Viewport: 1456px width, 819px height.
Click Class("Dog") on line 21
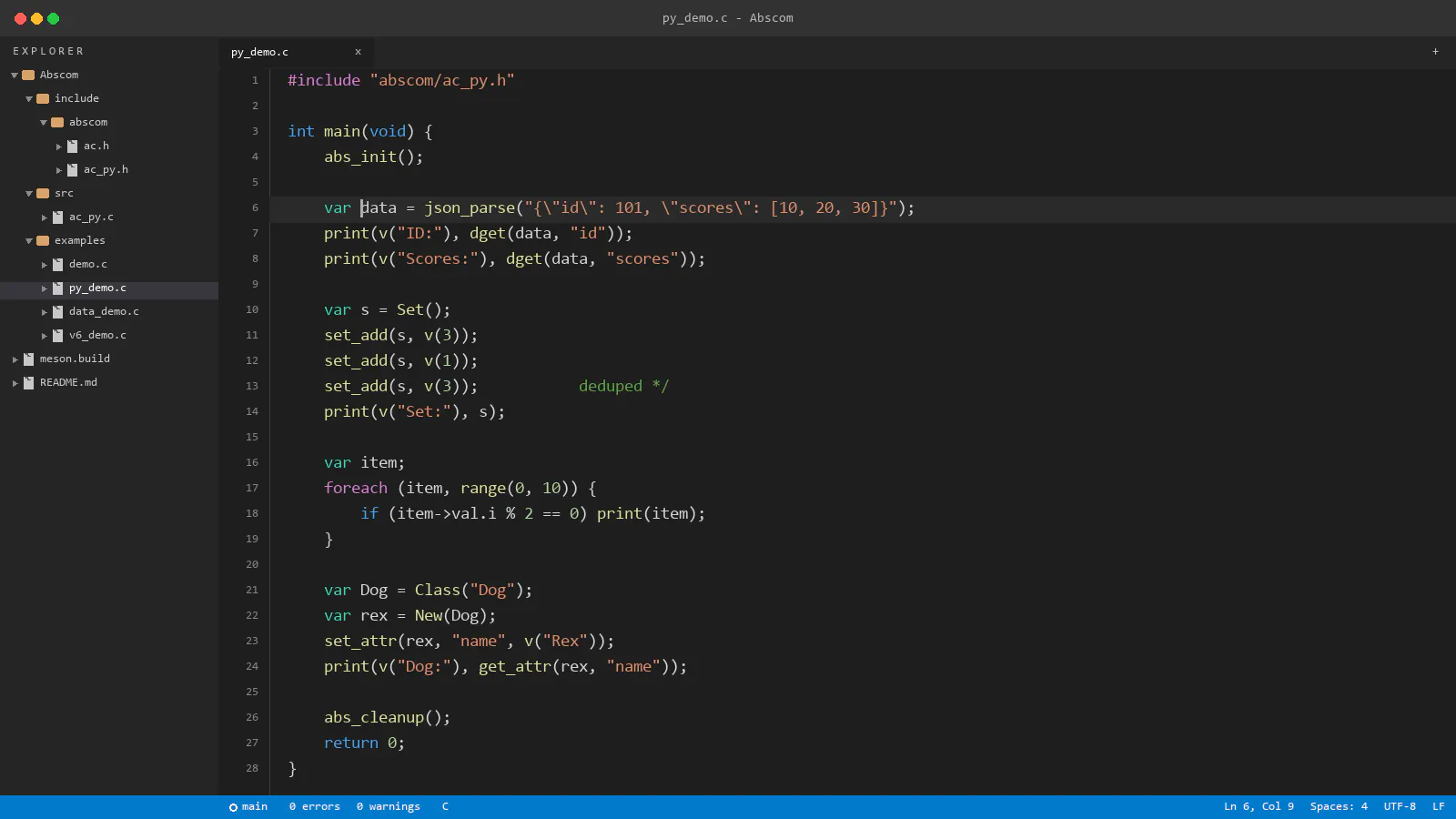470,590
